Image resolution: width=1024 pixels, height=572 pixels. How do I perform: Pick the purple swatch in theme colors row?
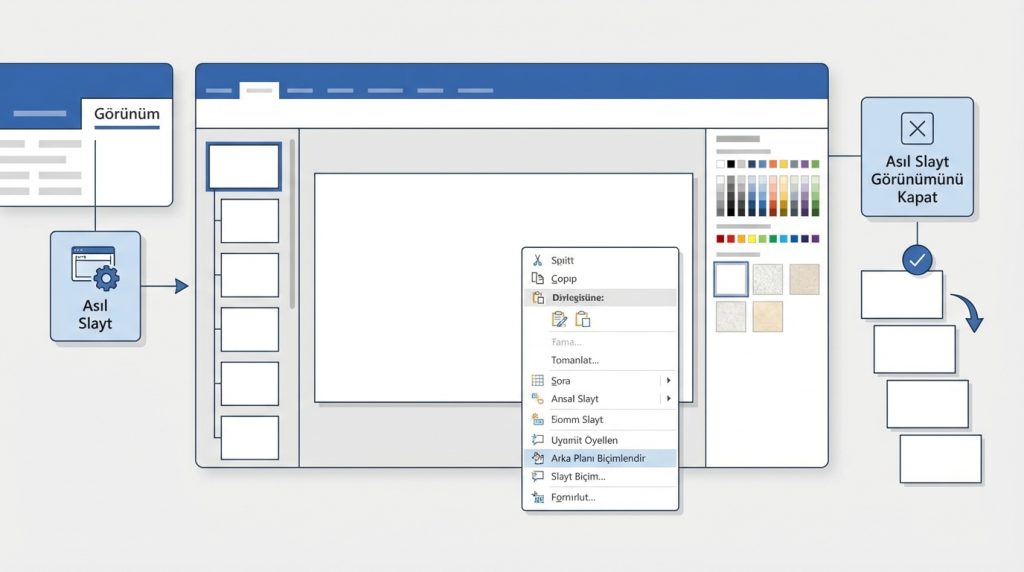[805, 164]
